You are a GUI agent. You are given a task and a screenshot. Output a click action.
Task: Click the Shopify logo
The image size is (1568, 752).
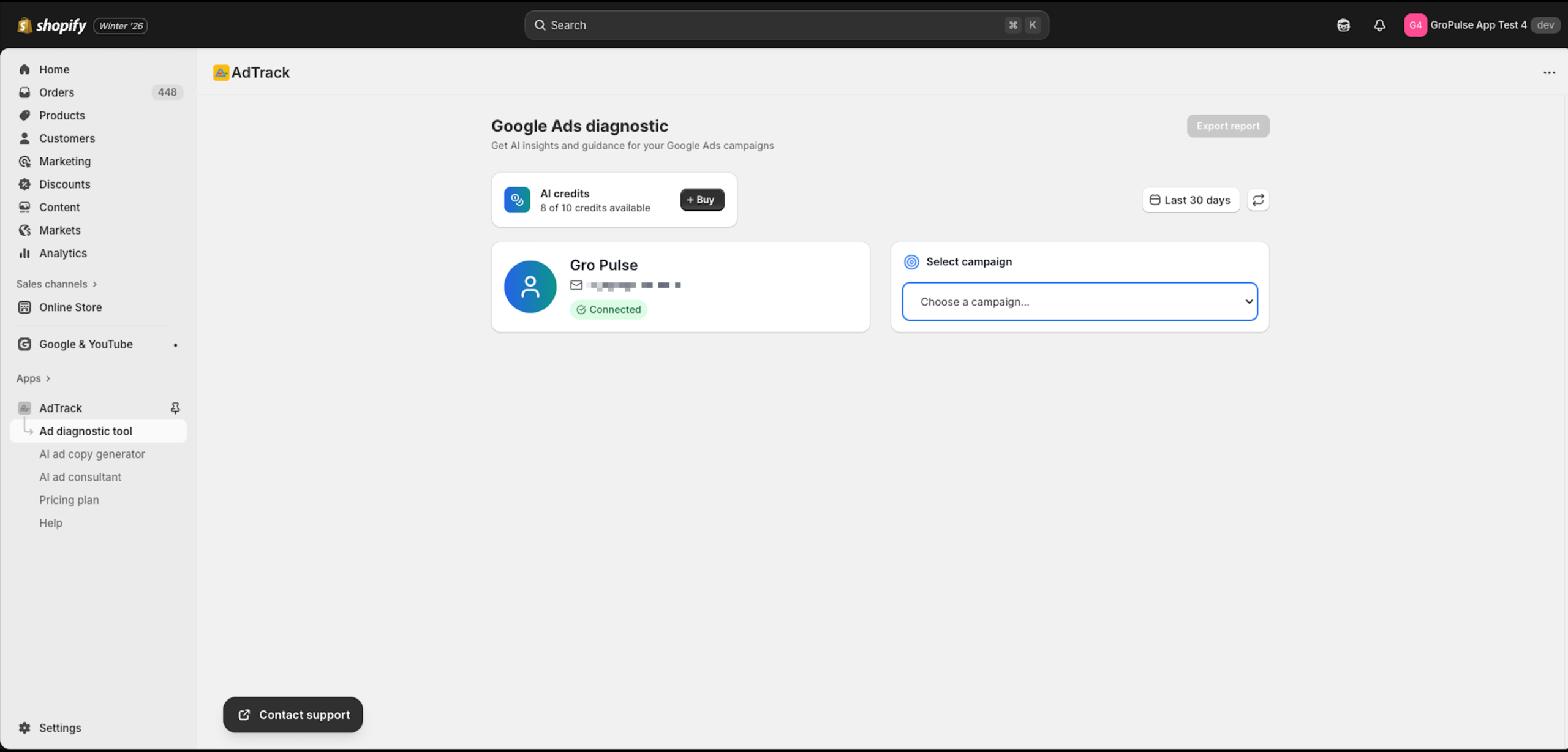(52, 25)
